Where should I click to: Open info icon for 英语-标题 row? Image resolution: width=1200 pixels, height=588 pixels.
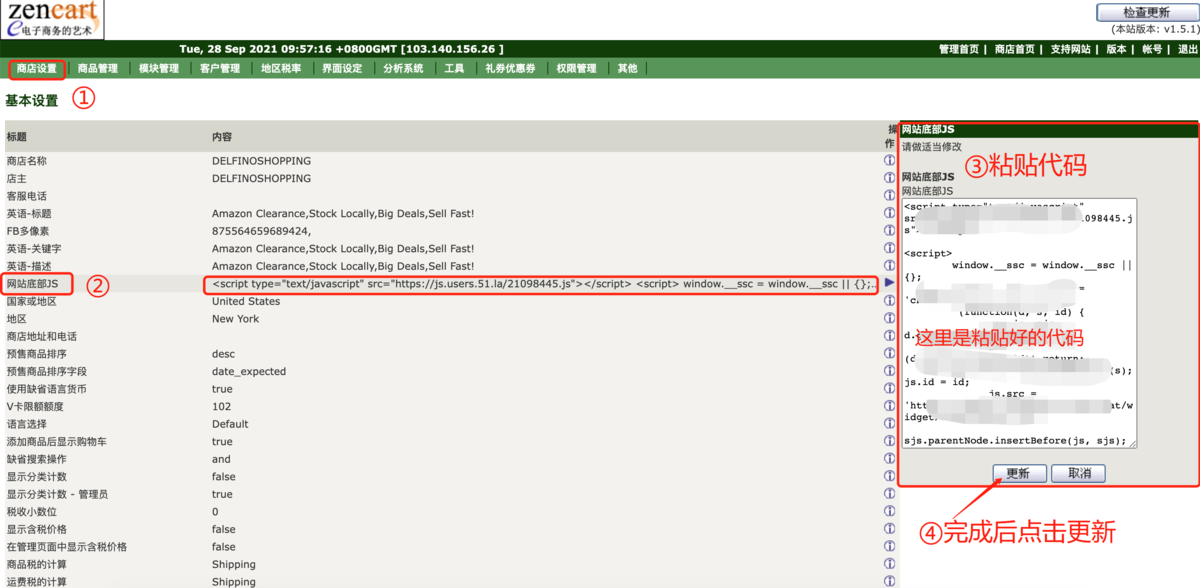(x=889, y=213)
